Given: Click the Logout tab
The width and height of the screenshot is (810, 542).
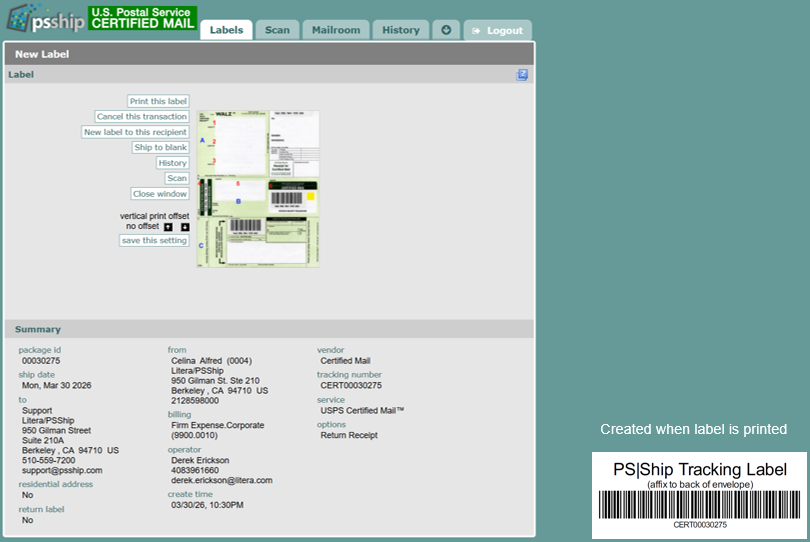Looking at the screenshot, I should pyautogui.click(x=497, y=30).
